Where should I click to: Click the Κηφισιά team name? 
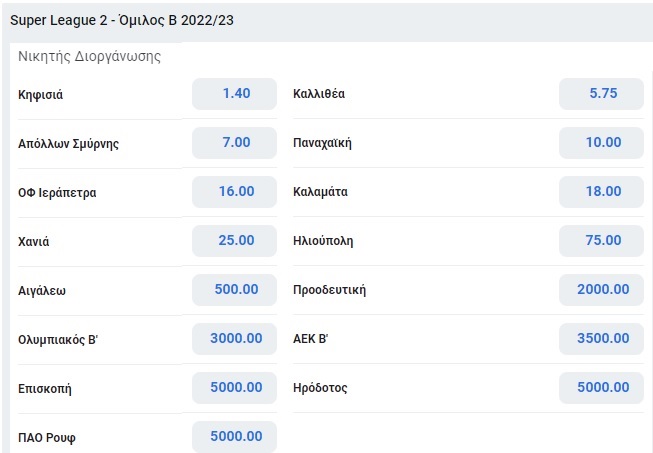(x=40, y=95)
